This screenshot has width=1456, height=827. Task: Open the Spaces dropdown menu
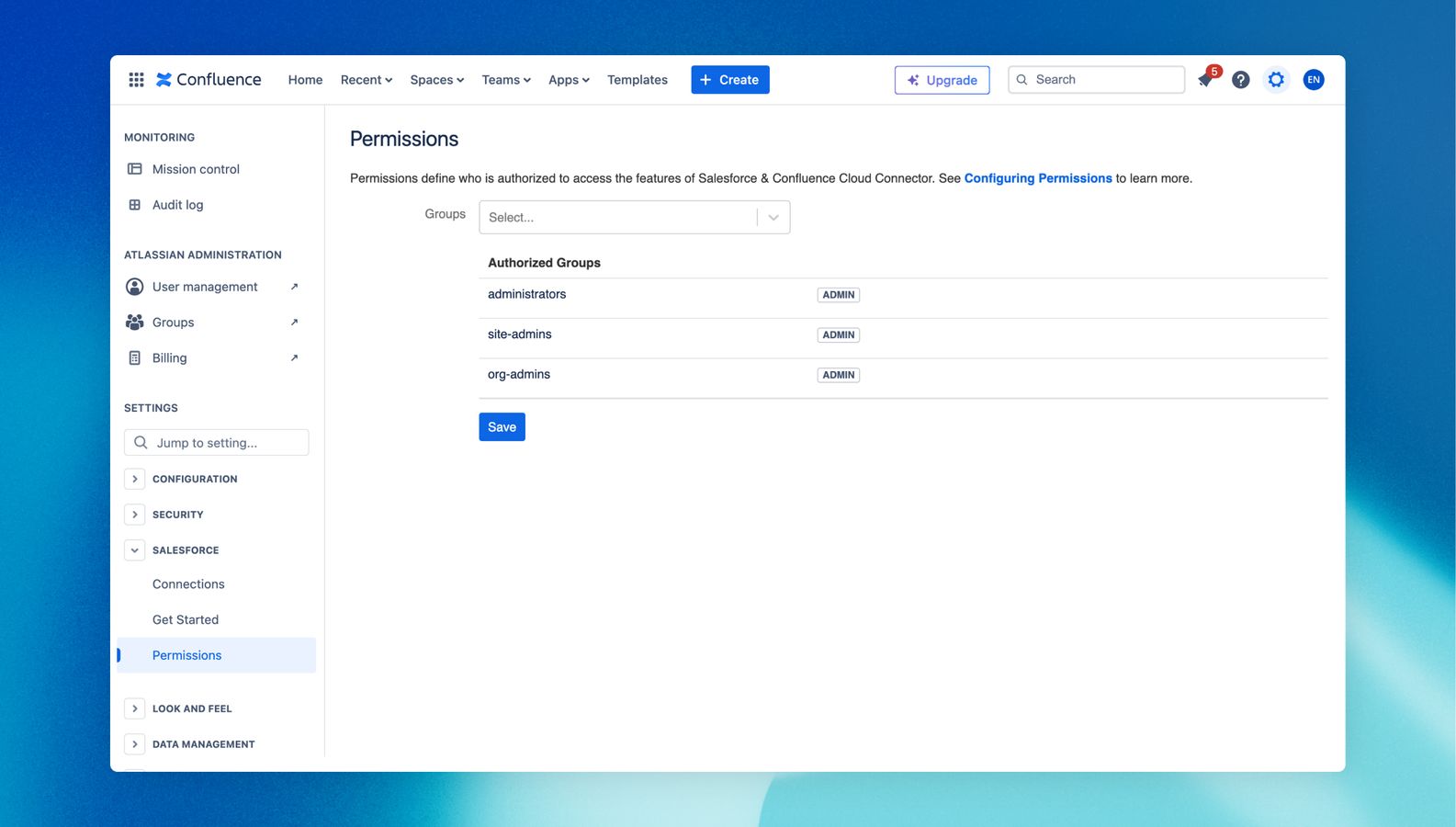point(436,80)
